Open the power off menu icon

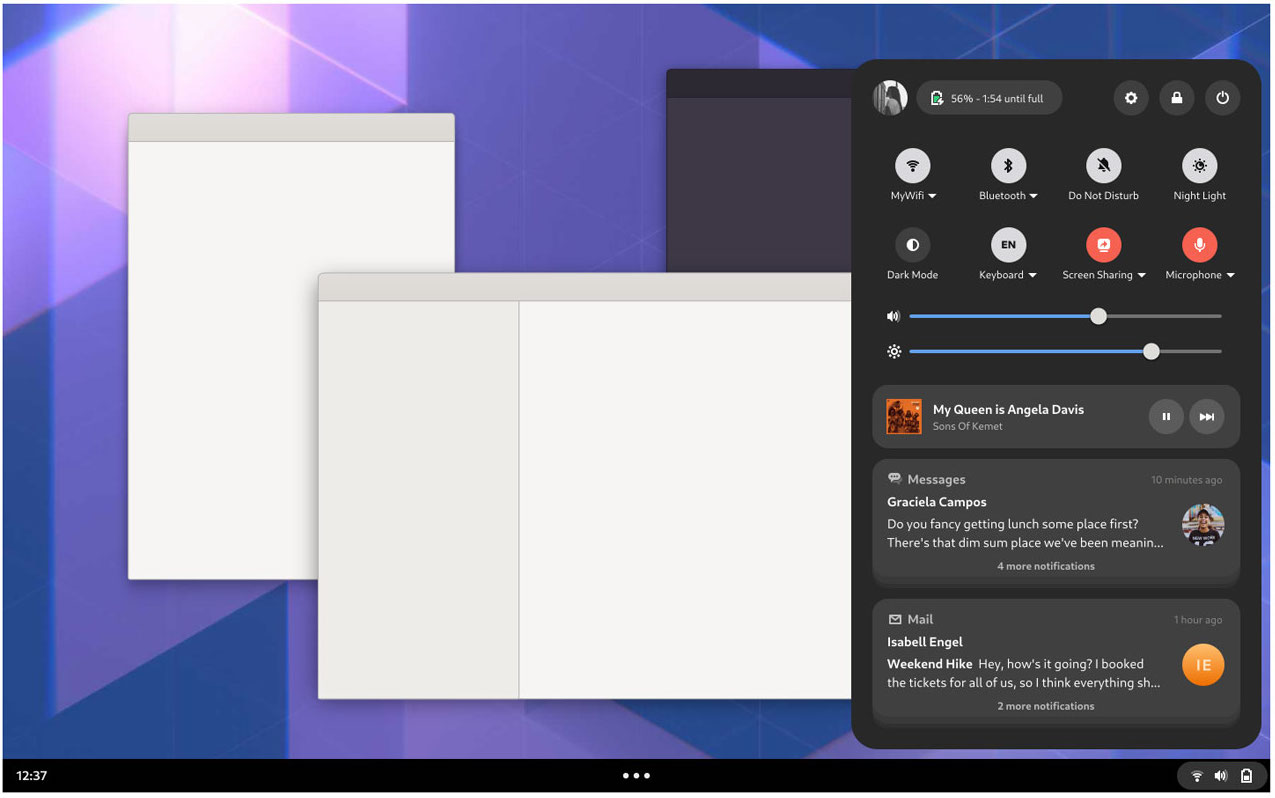point(1223,98)
